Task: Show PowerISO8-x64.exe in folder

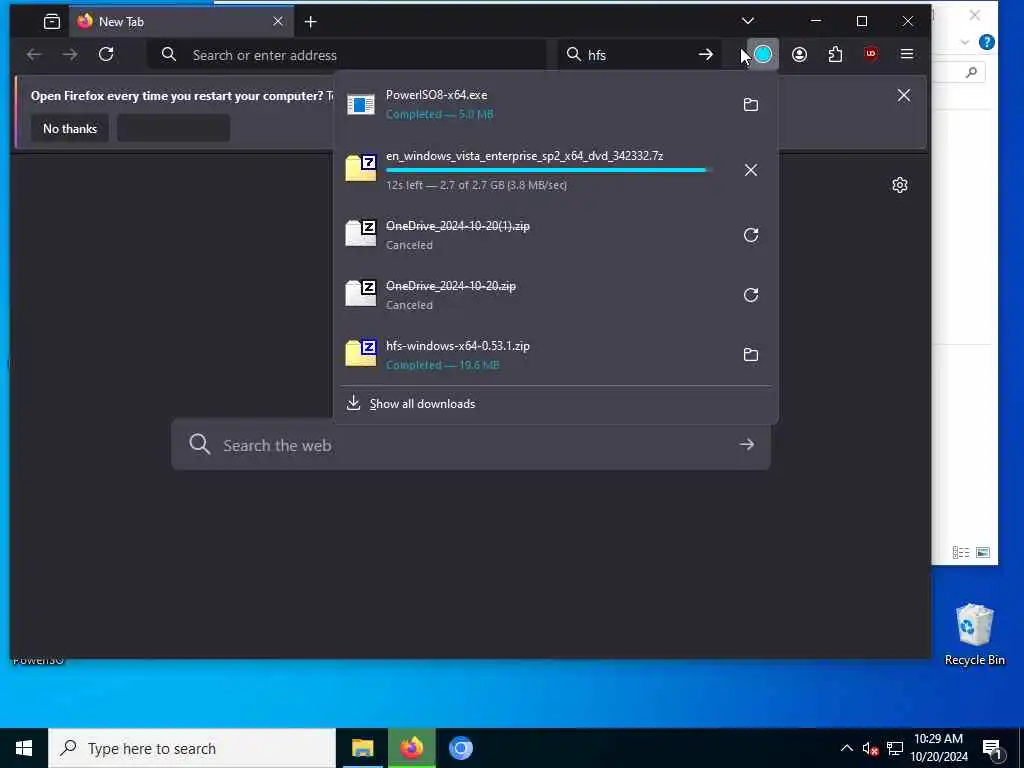Action: 751,104
